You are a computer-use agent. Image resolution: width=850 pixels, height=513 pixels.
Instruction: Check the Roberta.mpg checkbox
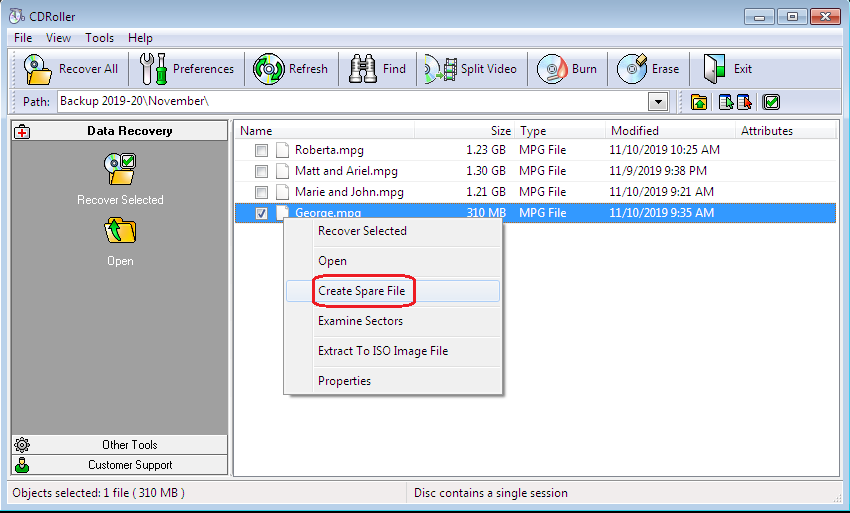pos(261,150)
